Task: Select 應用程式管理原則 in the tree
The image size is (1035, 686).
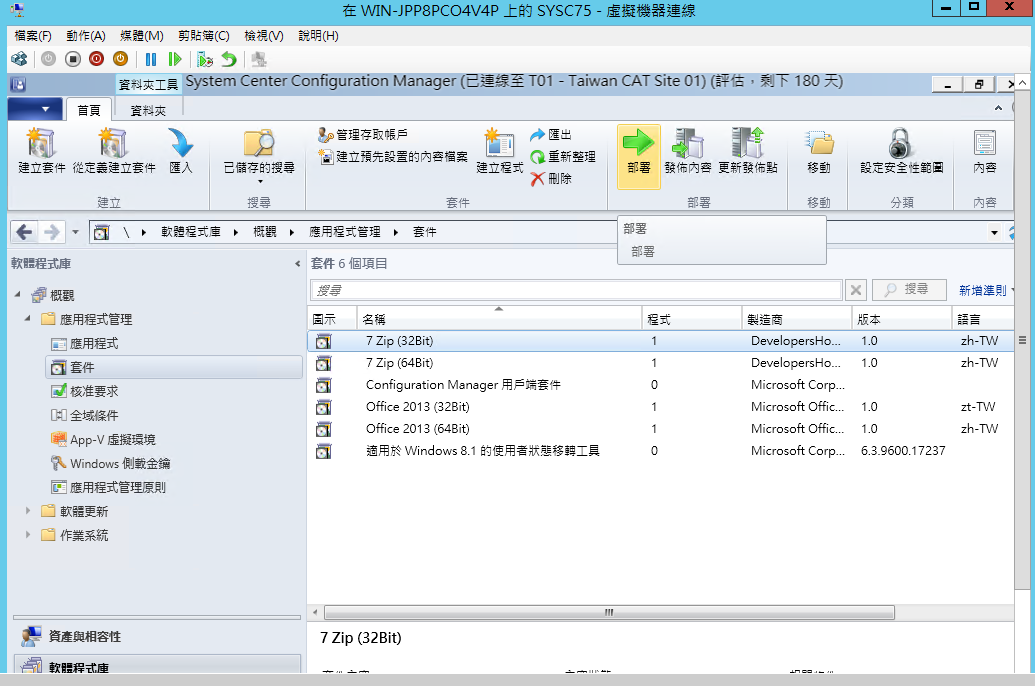Action: click(108, 487)
